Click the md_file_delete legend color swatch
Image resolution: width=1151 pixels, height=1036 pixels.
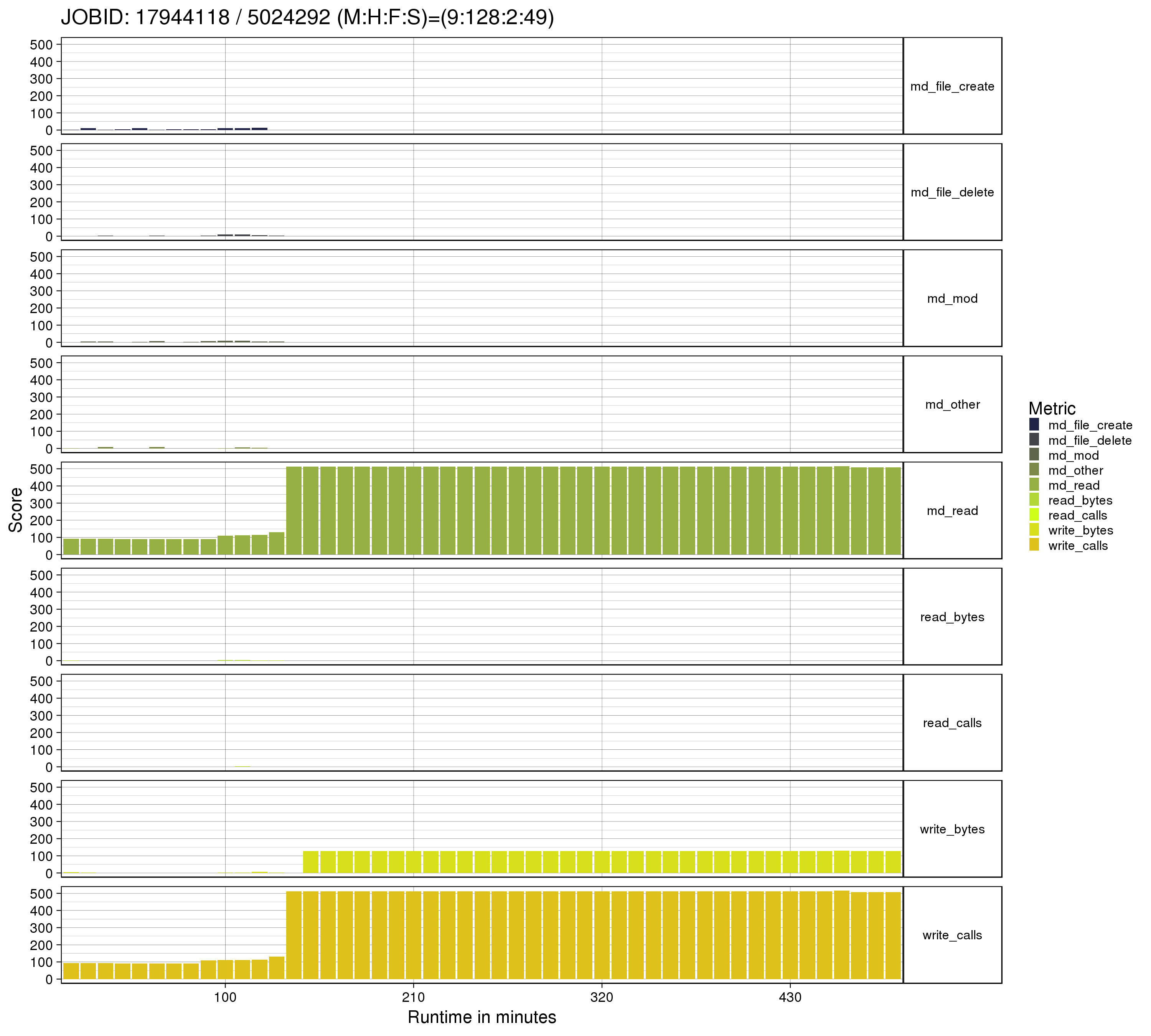tap(1034, 440)
